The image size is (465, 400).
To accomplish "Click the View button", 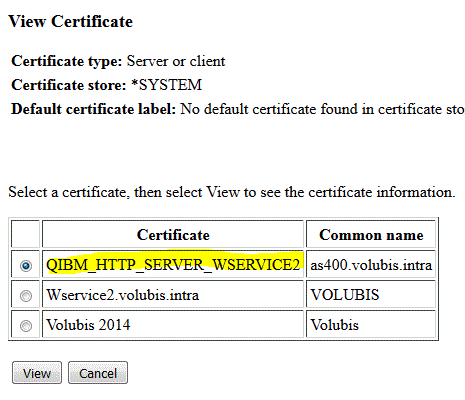I will 37,373.
